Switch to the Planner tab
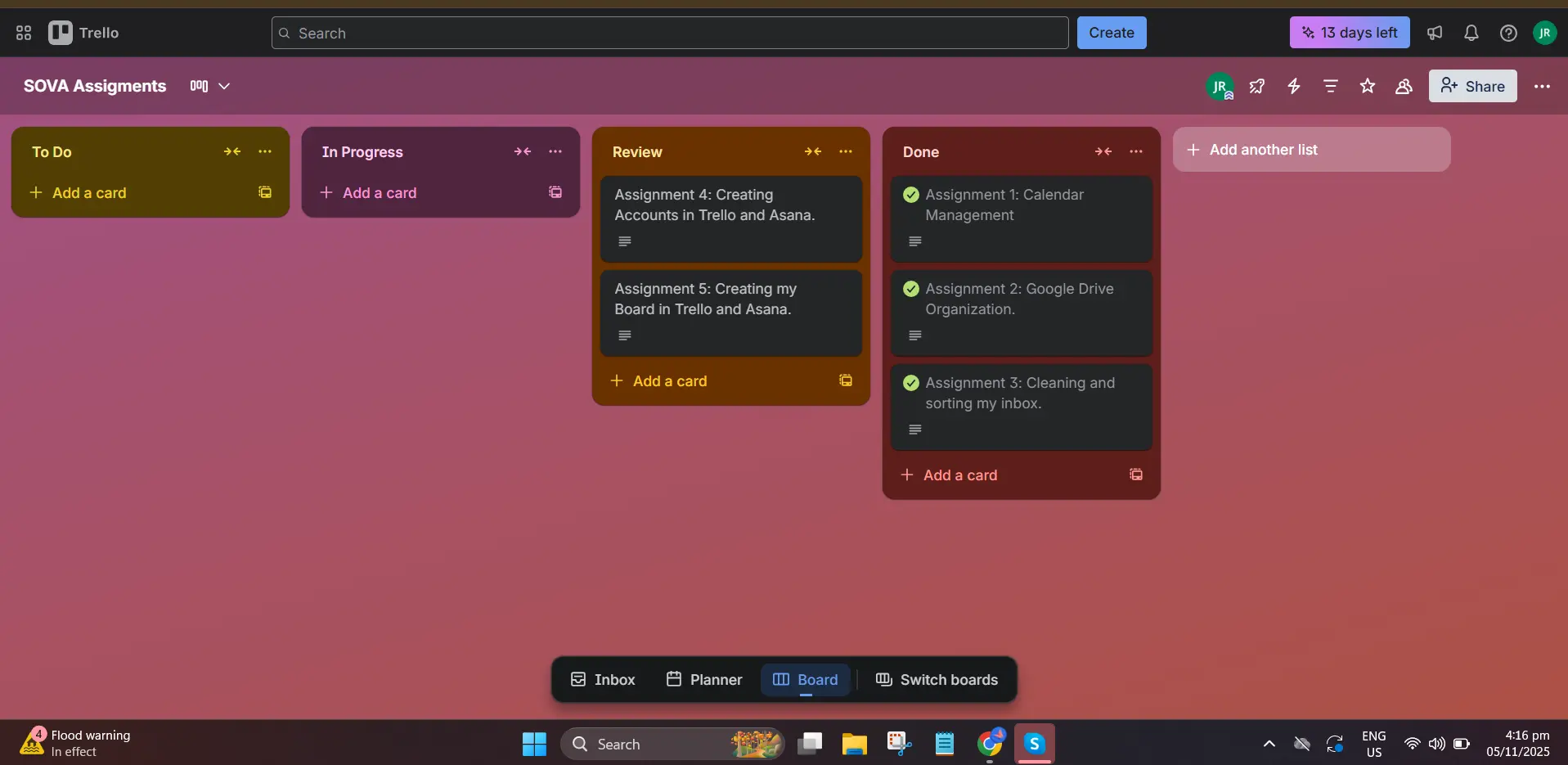 [x=704, y=680]
